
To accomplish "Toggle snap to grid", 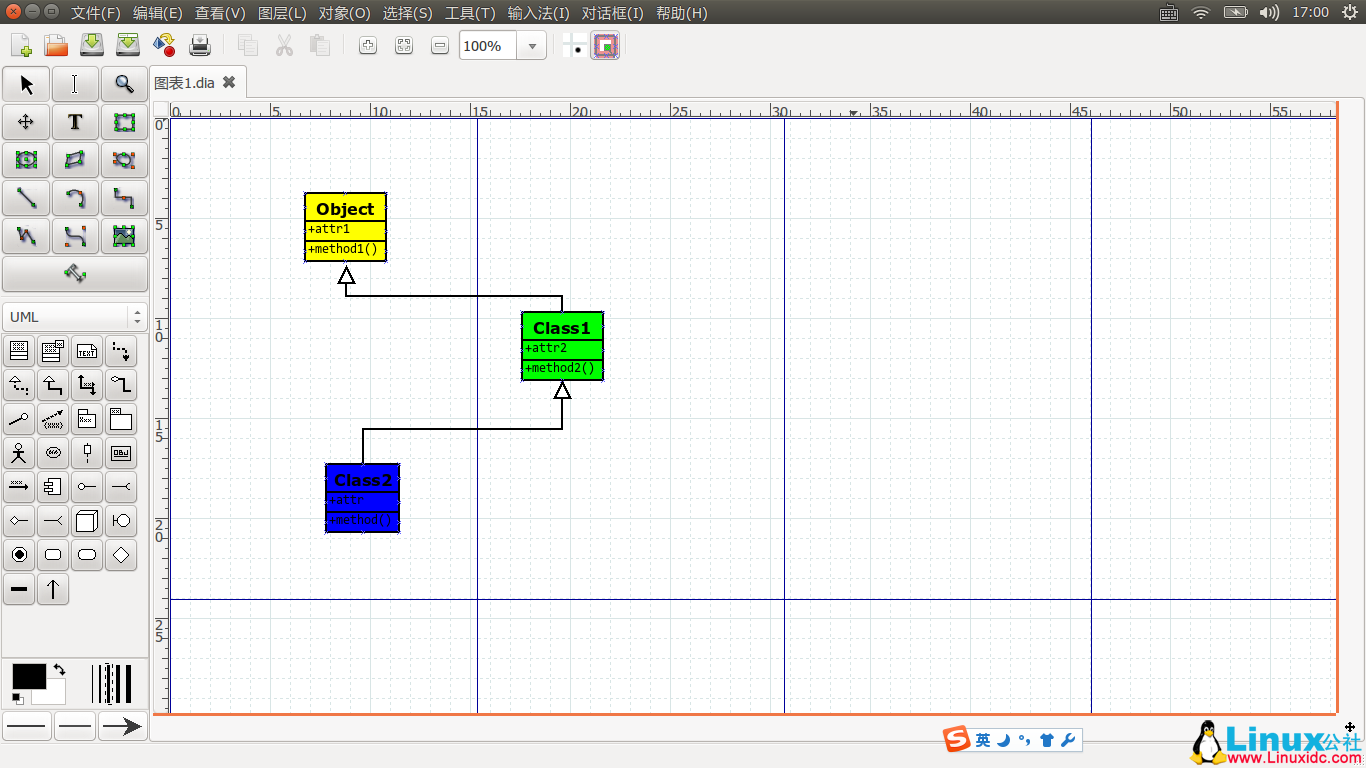I will pos(575,45).
